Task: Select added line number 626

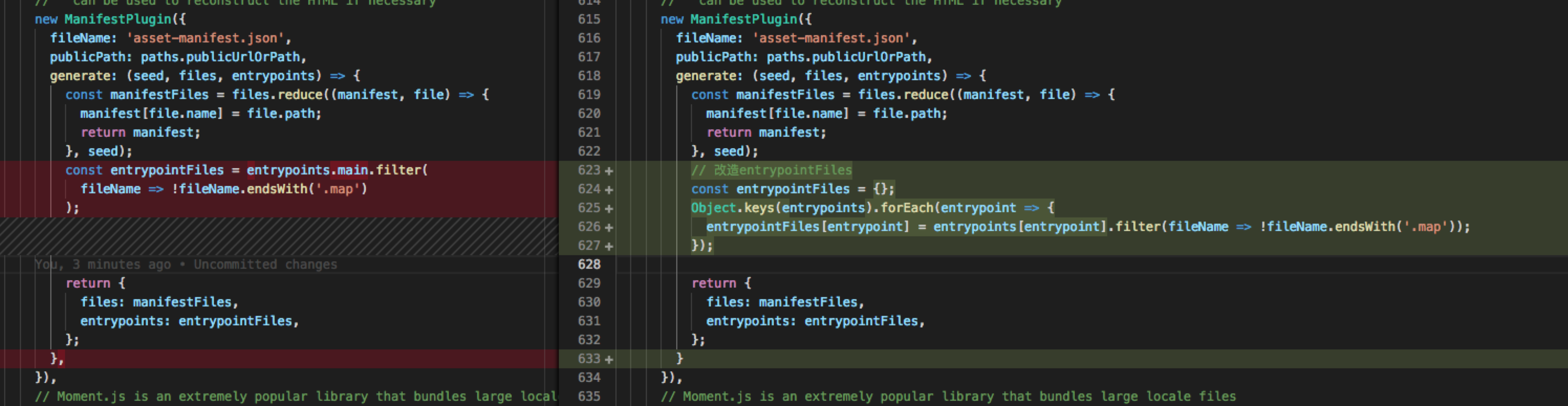Action: pyautogui.click(x=589, y=227)
